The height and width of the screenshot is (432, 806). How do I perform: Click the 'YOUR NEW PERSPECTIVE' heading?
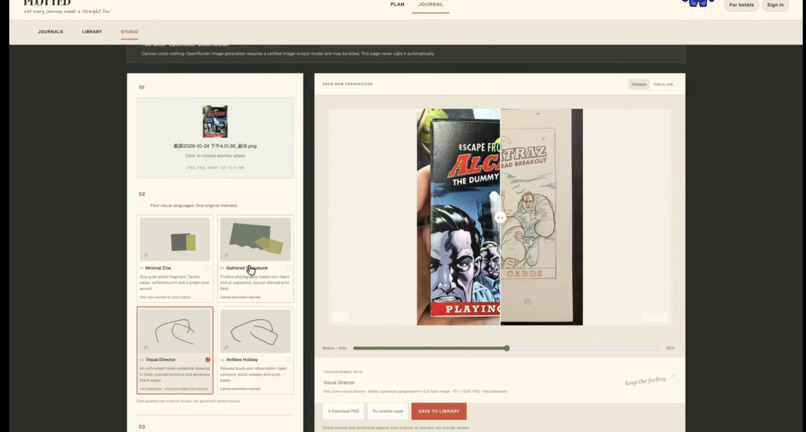point(347,84)
